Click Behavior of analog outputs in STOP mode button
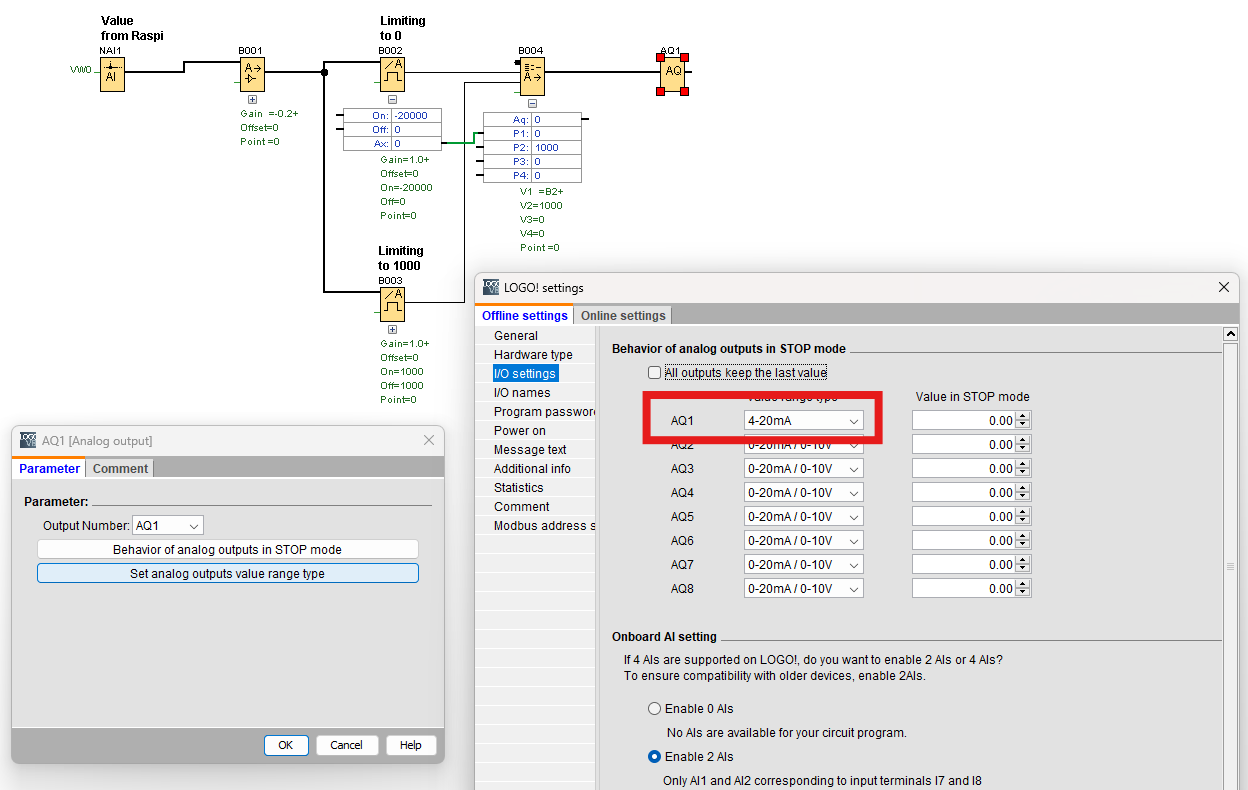 tap(227, 550)
